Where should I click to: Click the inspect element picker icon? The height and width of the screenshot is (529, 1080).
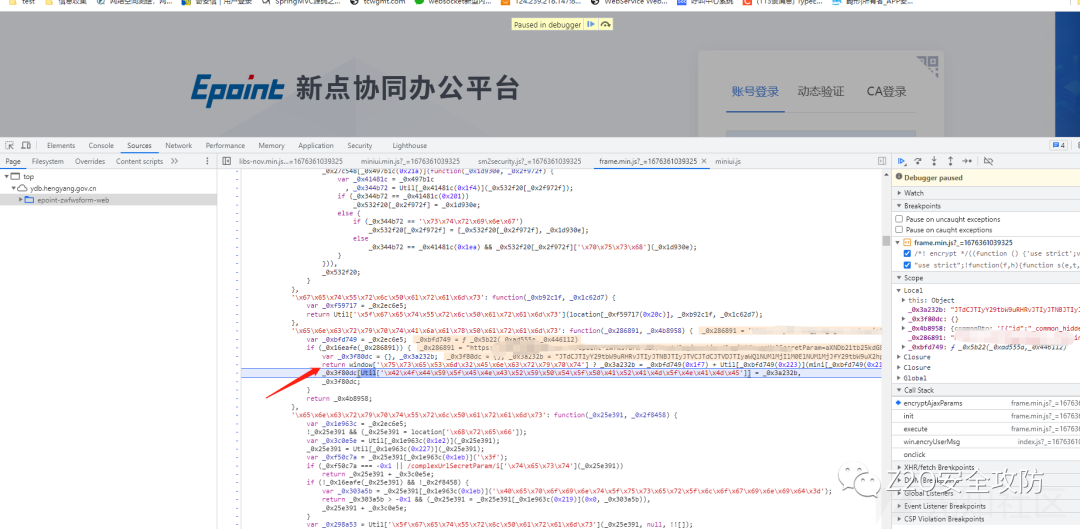tap(10, 145)
